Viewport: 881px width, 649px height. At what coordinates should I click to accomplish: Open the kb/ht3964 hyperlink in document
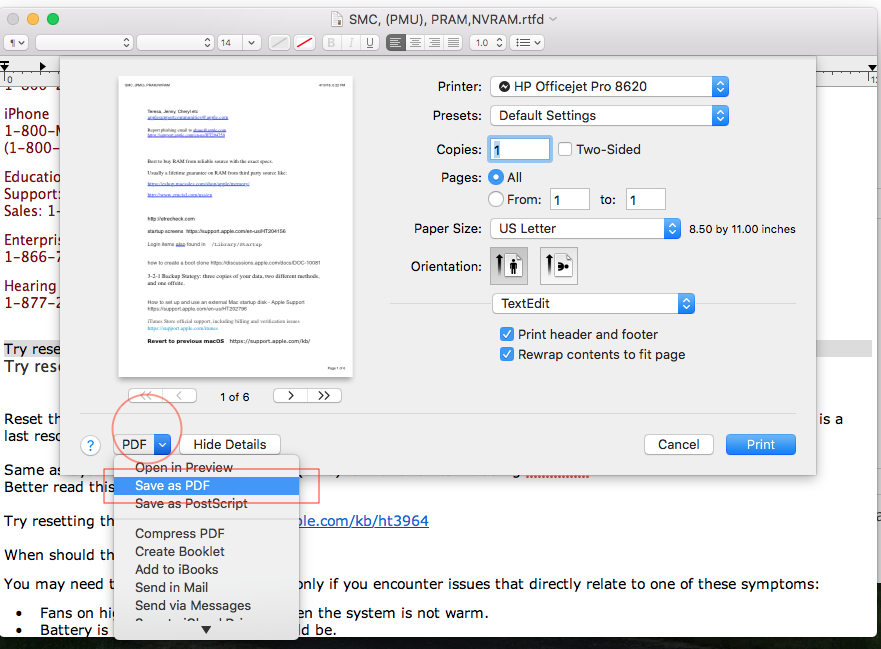click(x=364, y=521)
